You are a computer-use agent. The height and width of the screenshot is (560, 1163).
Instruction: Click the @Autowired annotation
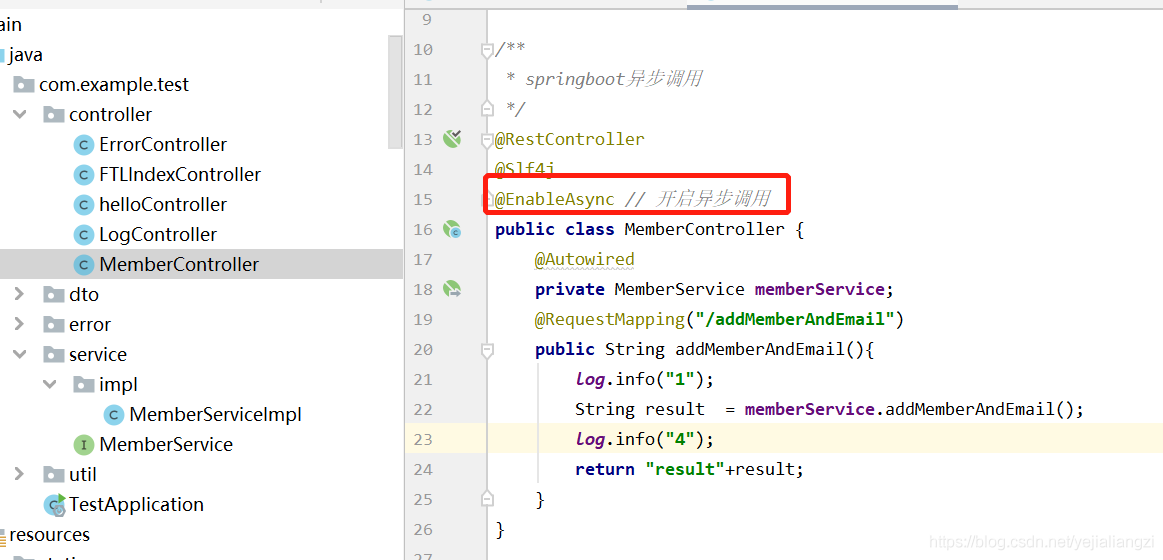584,259
